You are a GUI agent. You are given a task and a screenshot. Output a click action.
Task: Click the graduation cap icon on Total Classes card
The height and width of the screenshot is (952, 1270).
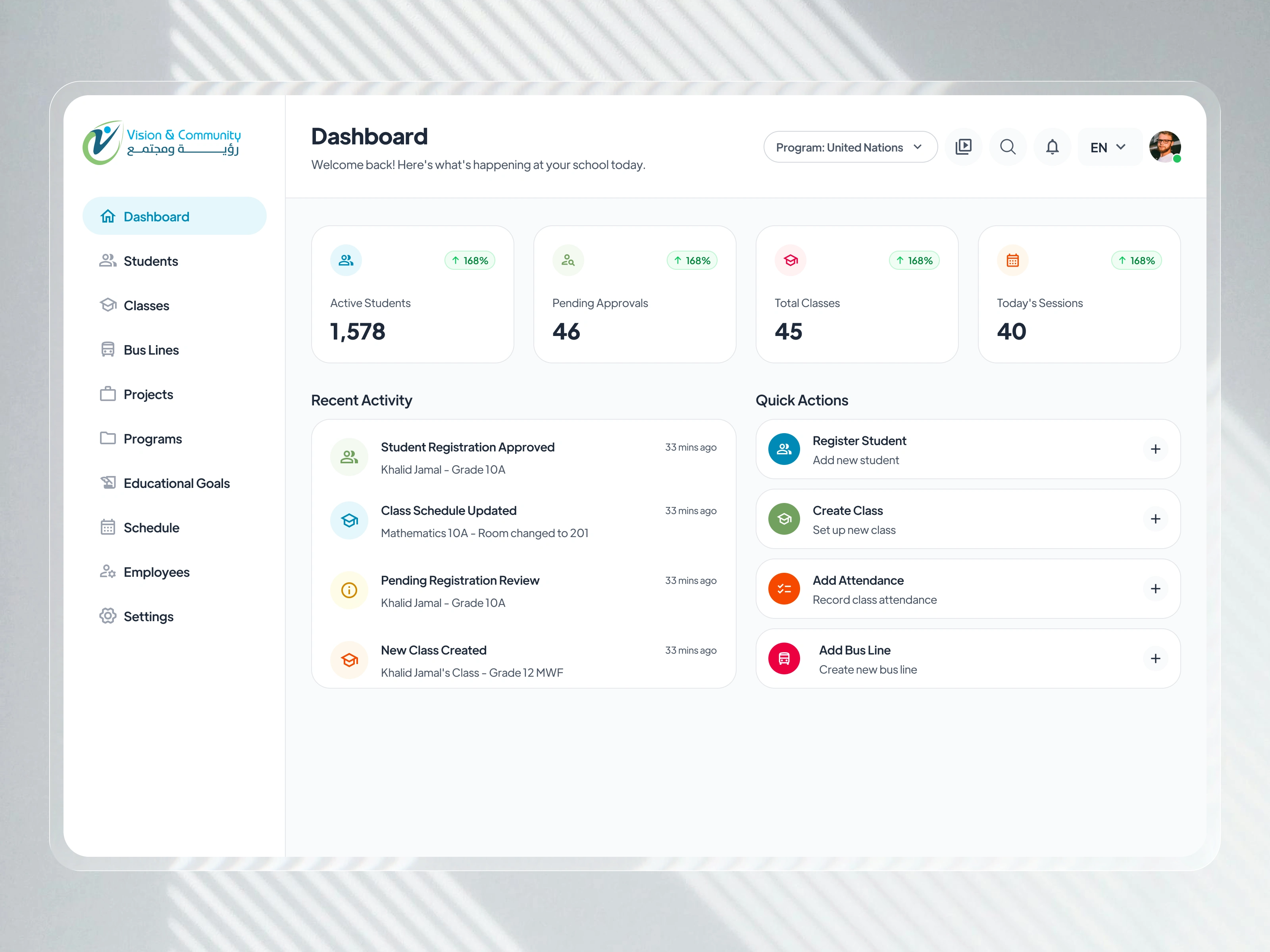790,260
